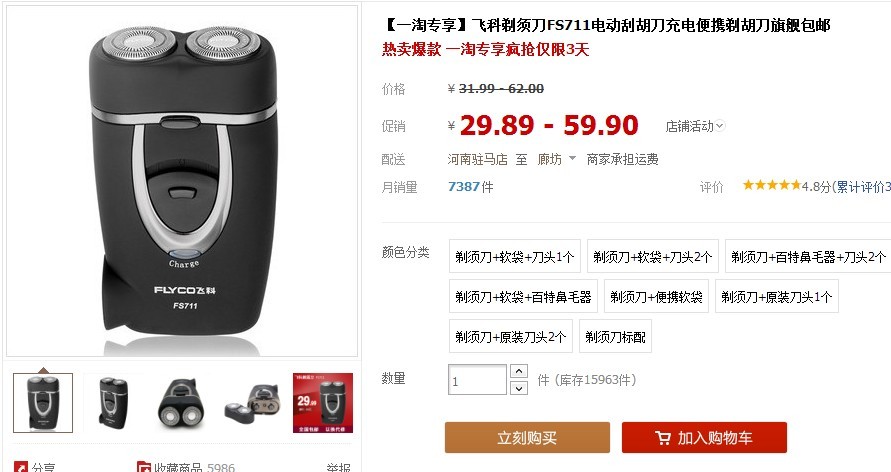
Task: View the red promotional thumbnail image
Action: 323,403
